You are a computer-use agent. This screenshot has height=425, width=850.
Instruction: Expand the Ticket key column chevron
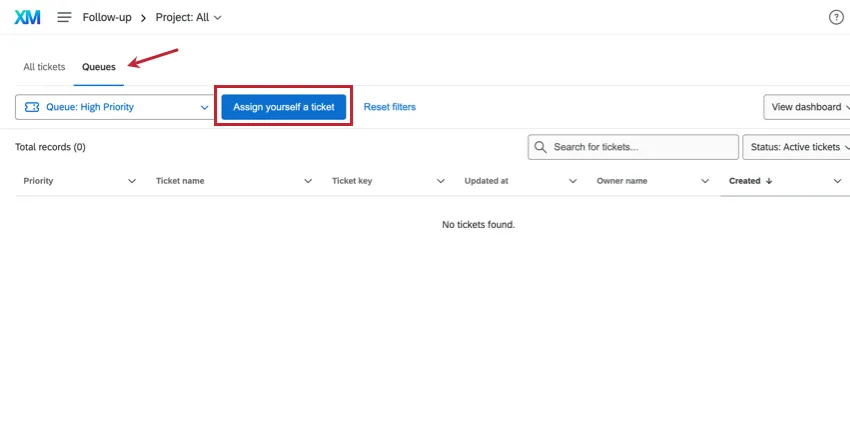click(x=441, y=181)
